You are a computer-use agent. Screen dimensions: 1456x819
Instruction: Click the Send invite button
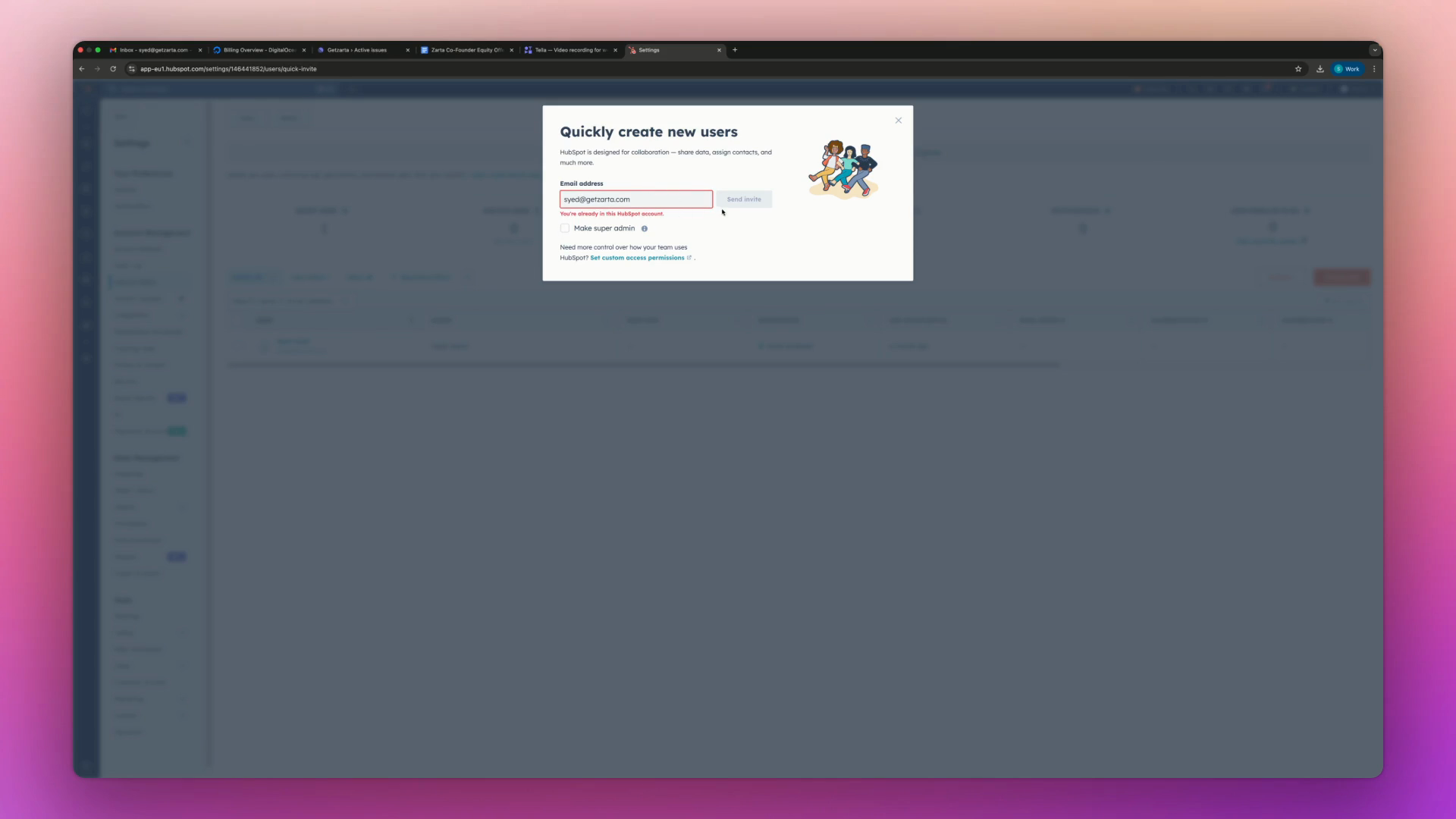(x=744, y=199)
